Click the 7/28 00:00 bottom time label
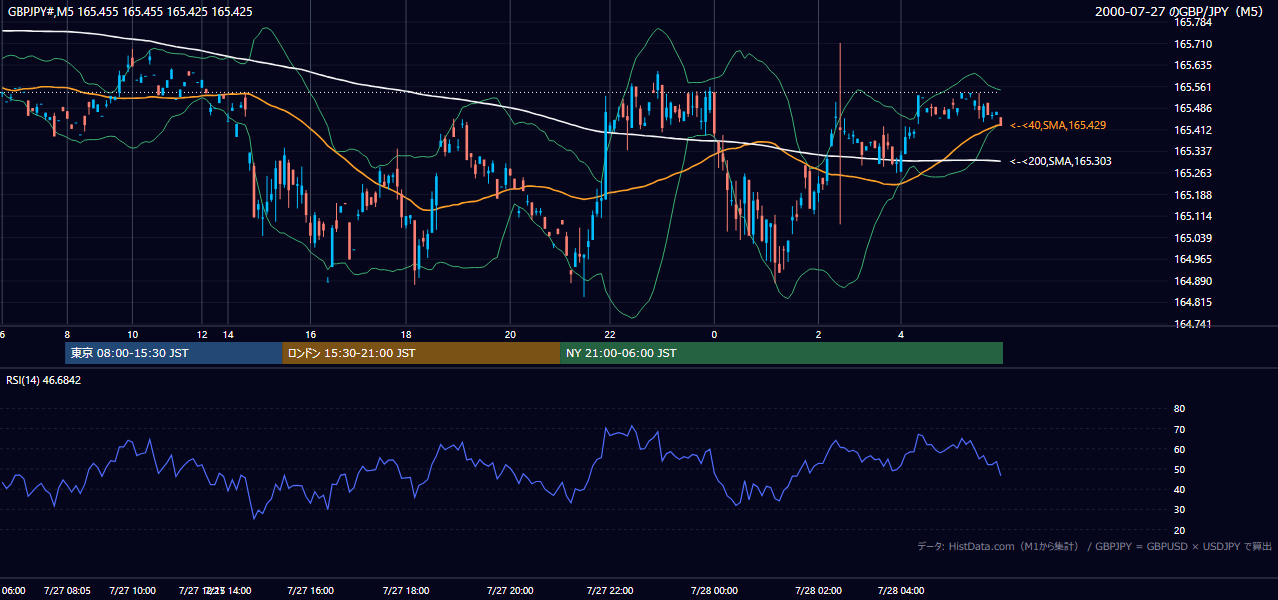Viewport: 1278px width, 600px height. coord(714,590)
